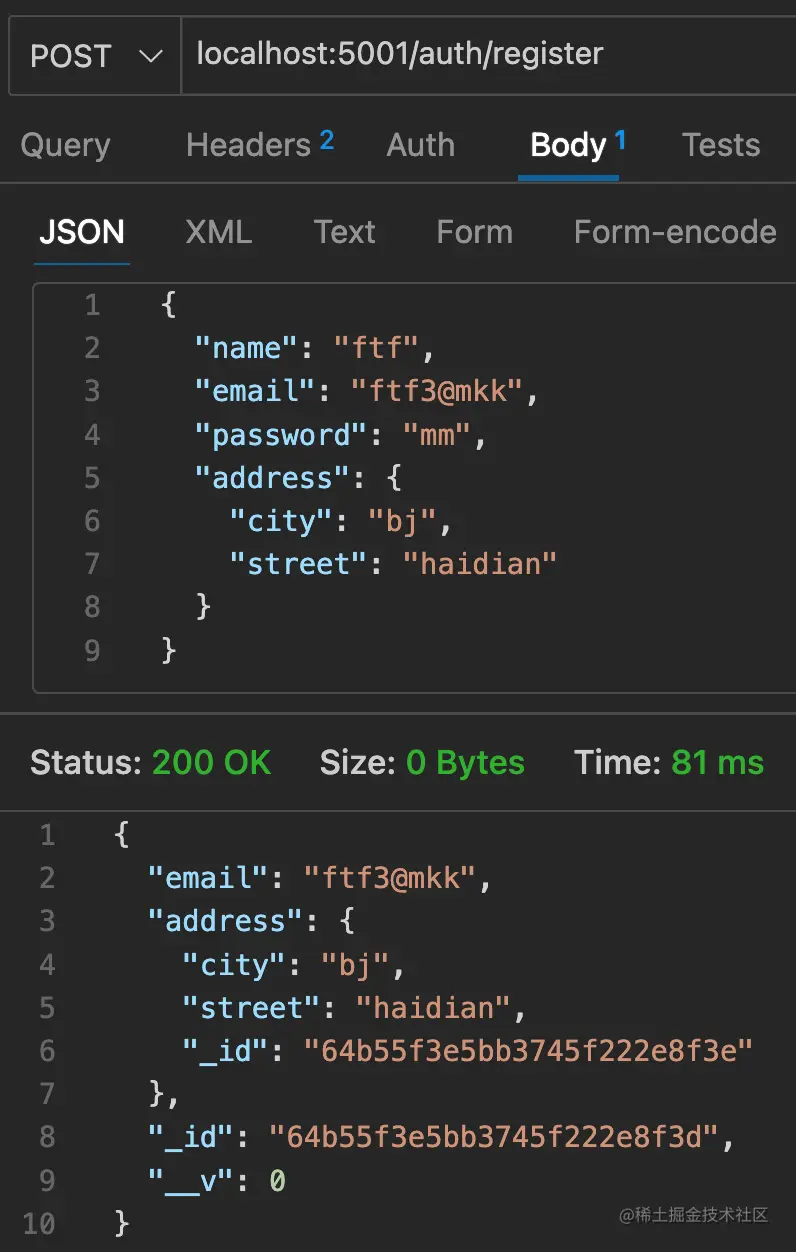796x1252 pixels.
Task: Click the 0 Bytes response size
Action: [465, 763]
